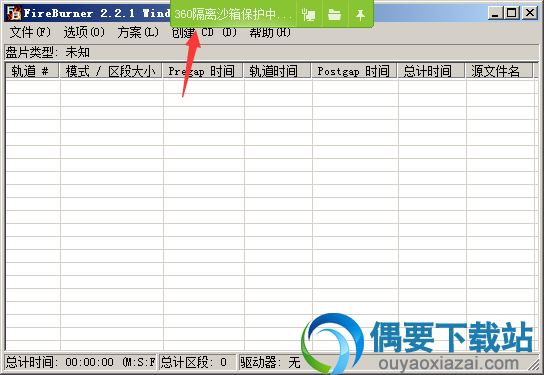Open the 360 sandbox folder icon
544x375 pixels.
(x=334, y=15)
